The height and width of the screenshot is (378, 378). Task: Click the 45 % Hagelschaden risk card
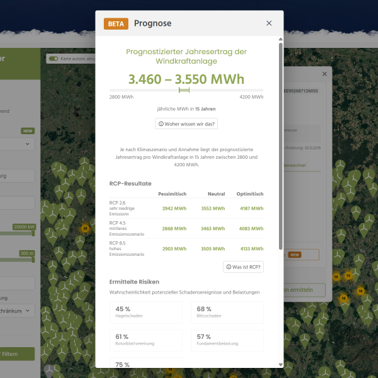pos(146,312)
